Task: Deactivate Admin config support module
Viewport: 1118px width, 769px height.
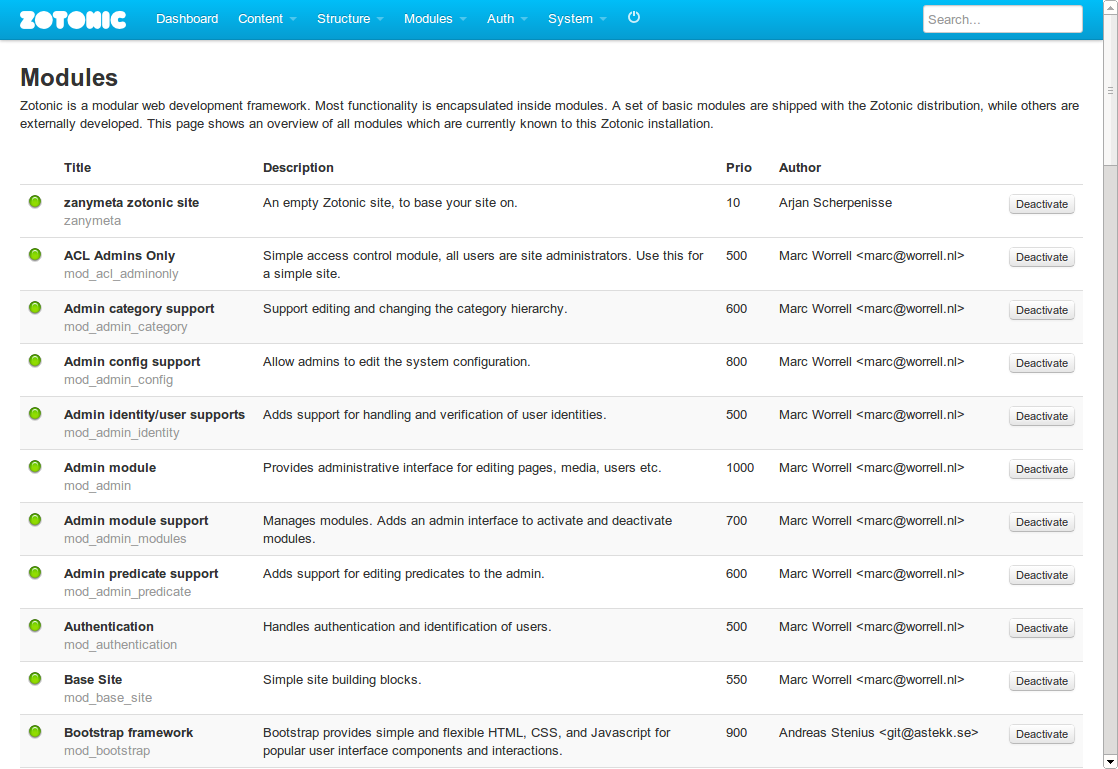Action: (1042, 363)
